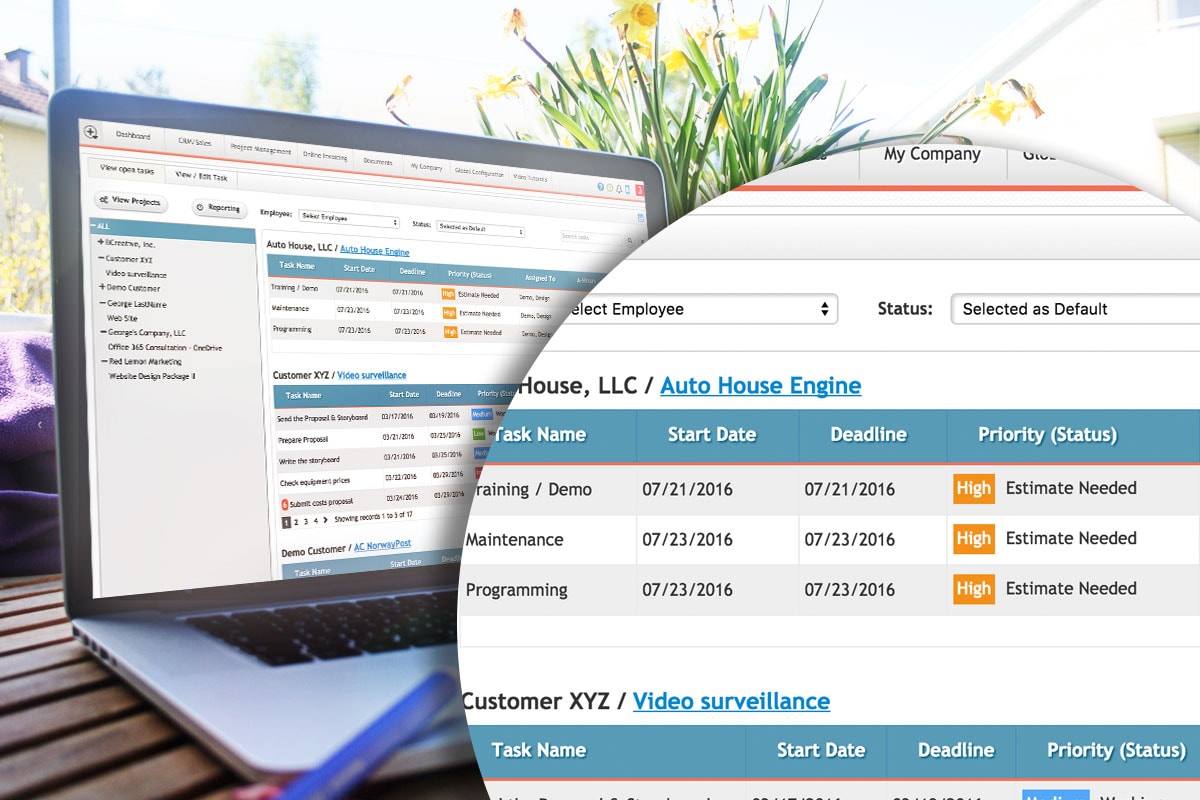The width and height of the screenshot is (1200, 800).
Task: Open the Select Employee dropdown on the laptop screen
Action: [349, 221]
